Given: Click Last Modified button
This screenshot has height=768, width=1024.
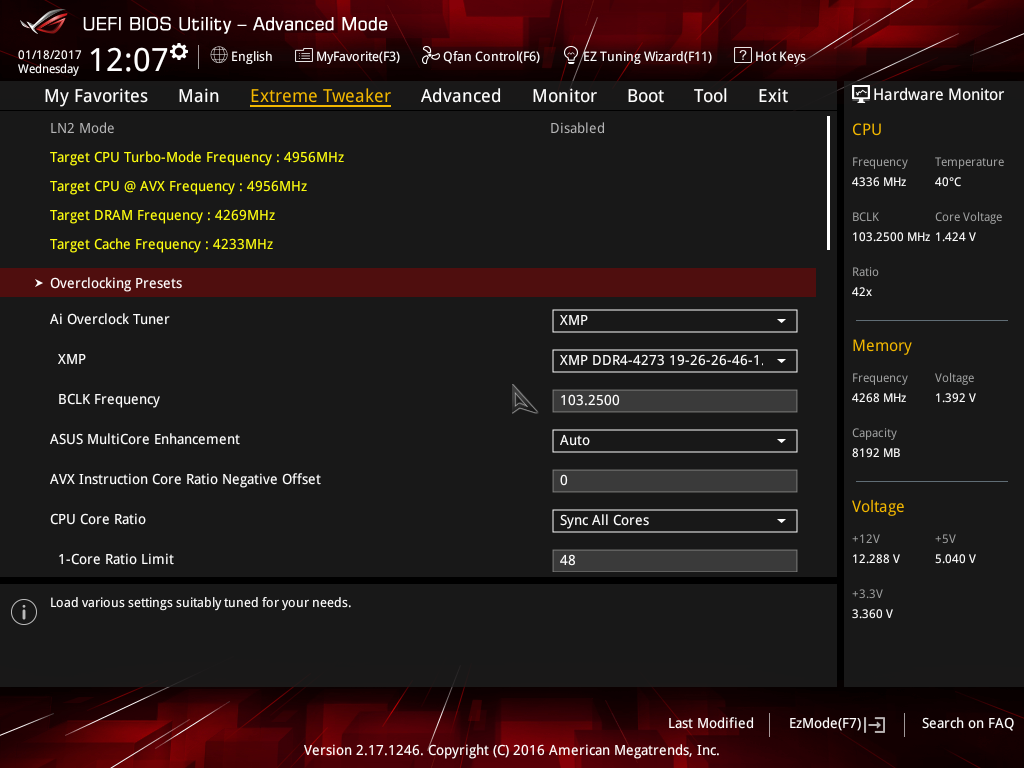Looking at the screenshot, I should [711, 723].
